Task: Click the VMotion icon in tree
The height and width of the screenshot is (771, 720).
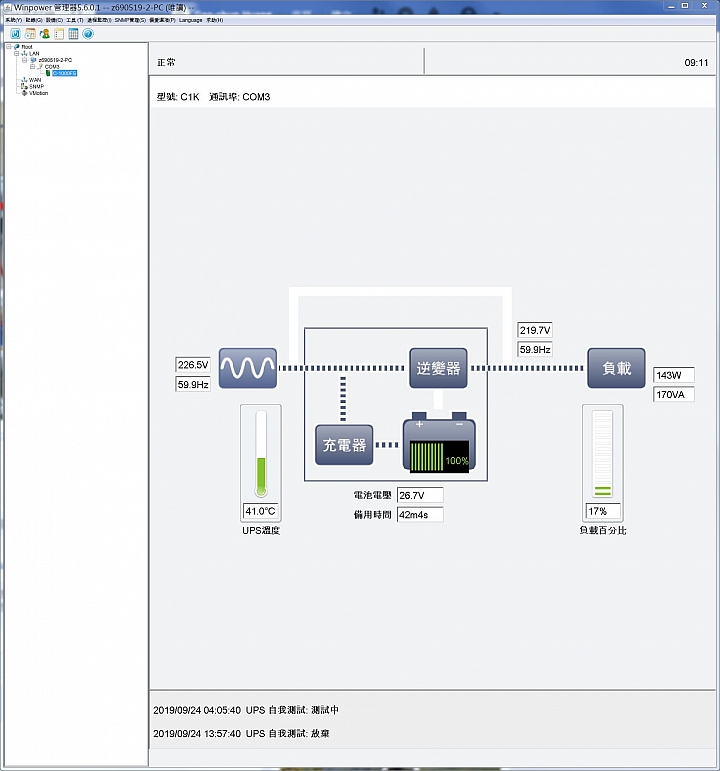Action: point(25,93)
